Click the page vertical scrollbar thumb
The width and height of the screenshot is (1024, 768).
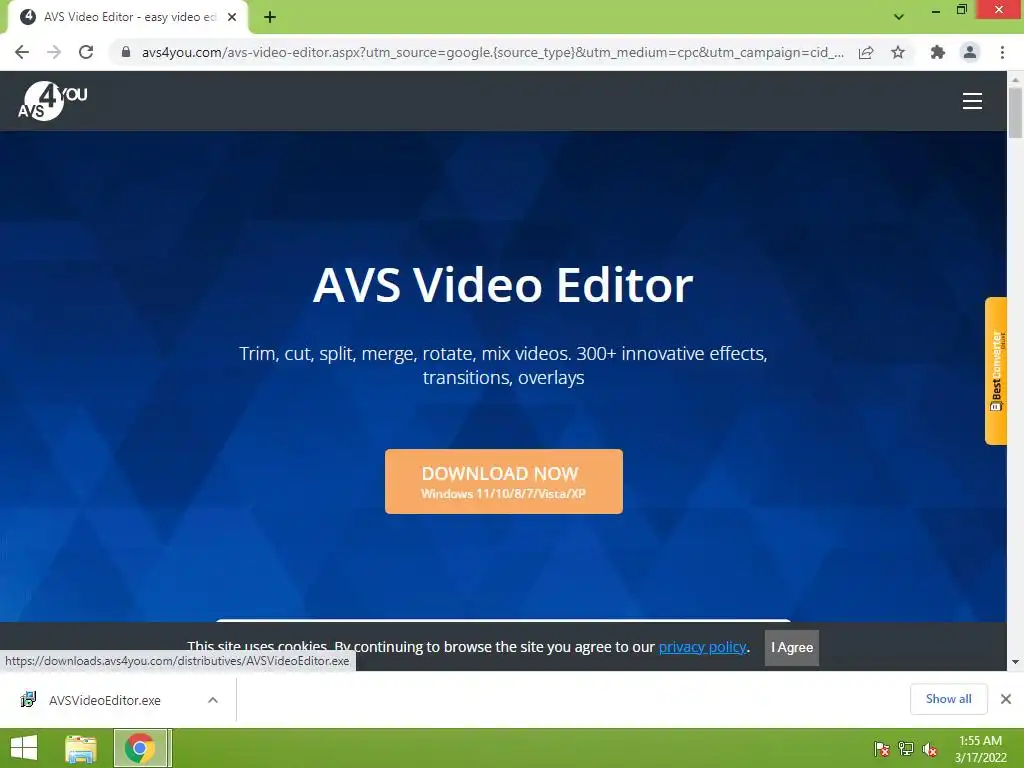point(1015,112)
